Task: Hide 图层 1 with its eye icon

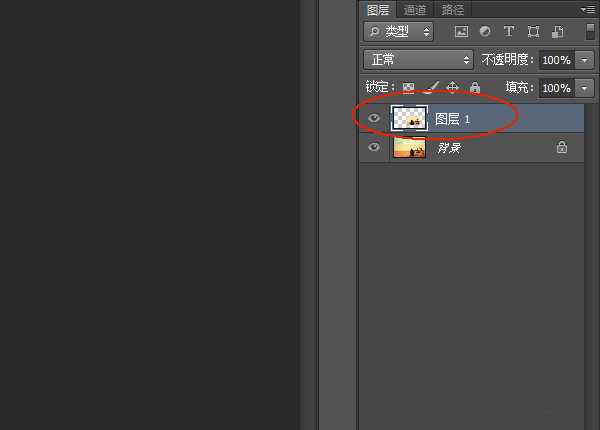Action: point(374,118)
